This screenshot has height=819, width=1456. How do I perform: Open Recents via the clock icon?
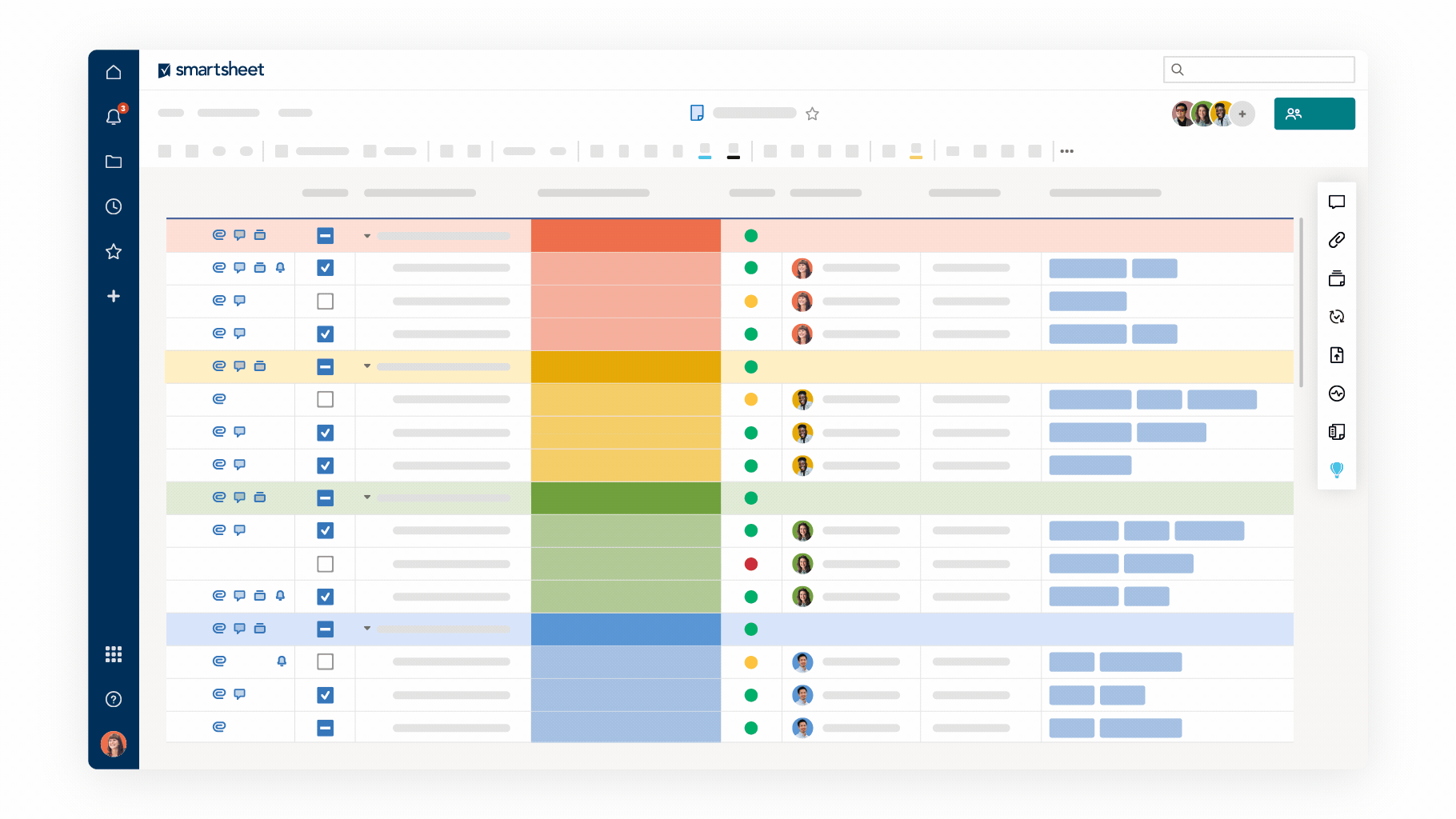(x=114, y=206)
